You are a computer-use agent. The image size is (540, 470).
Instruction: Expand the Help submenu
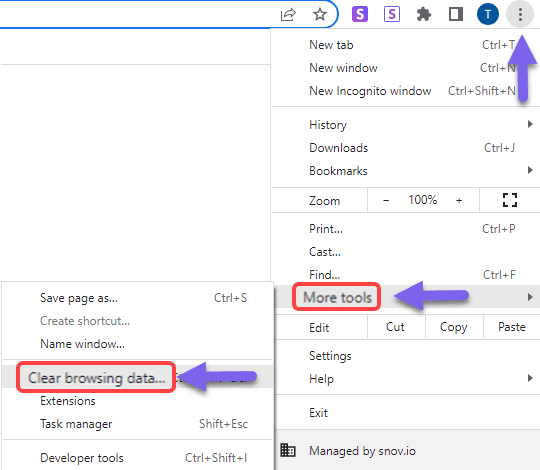coord(406,379)
